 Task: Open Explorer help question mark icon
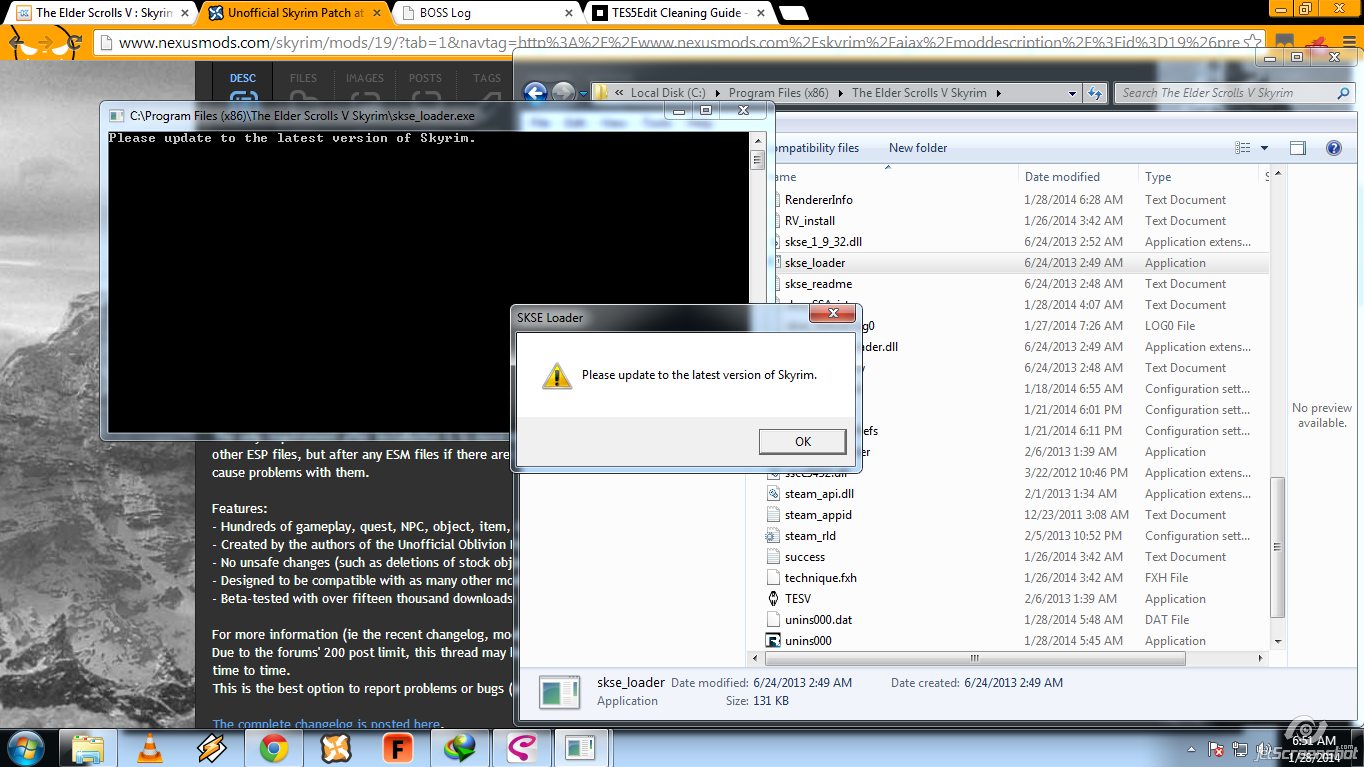pyautogui.click(x=1333, y=148)
